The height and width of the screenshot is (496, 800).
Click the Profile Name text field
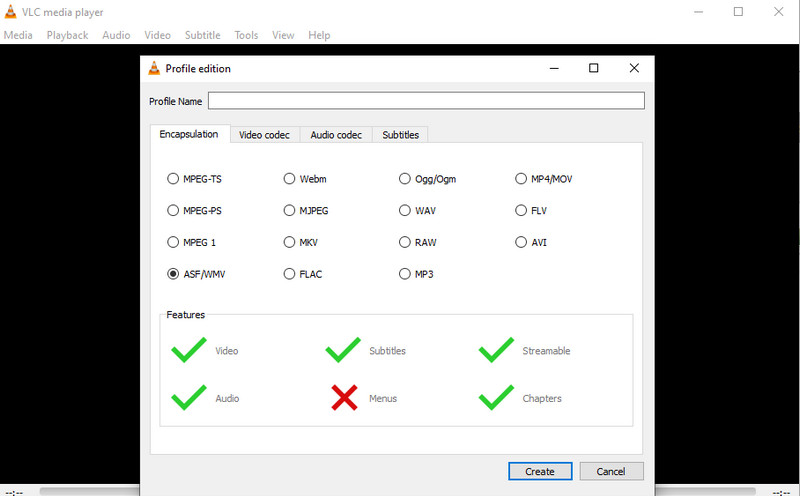pos(426,101)
